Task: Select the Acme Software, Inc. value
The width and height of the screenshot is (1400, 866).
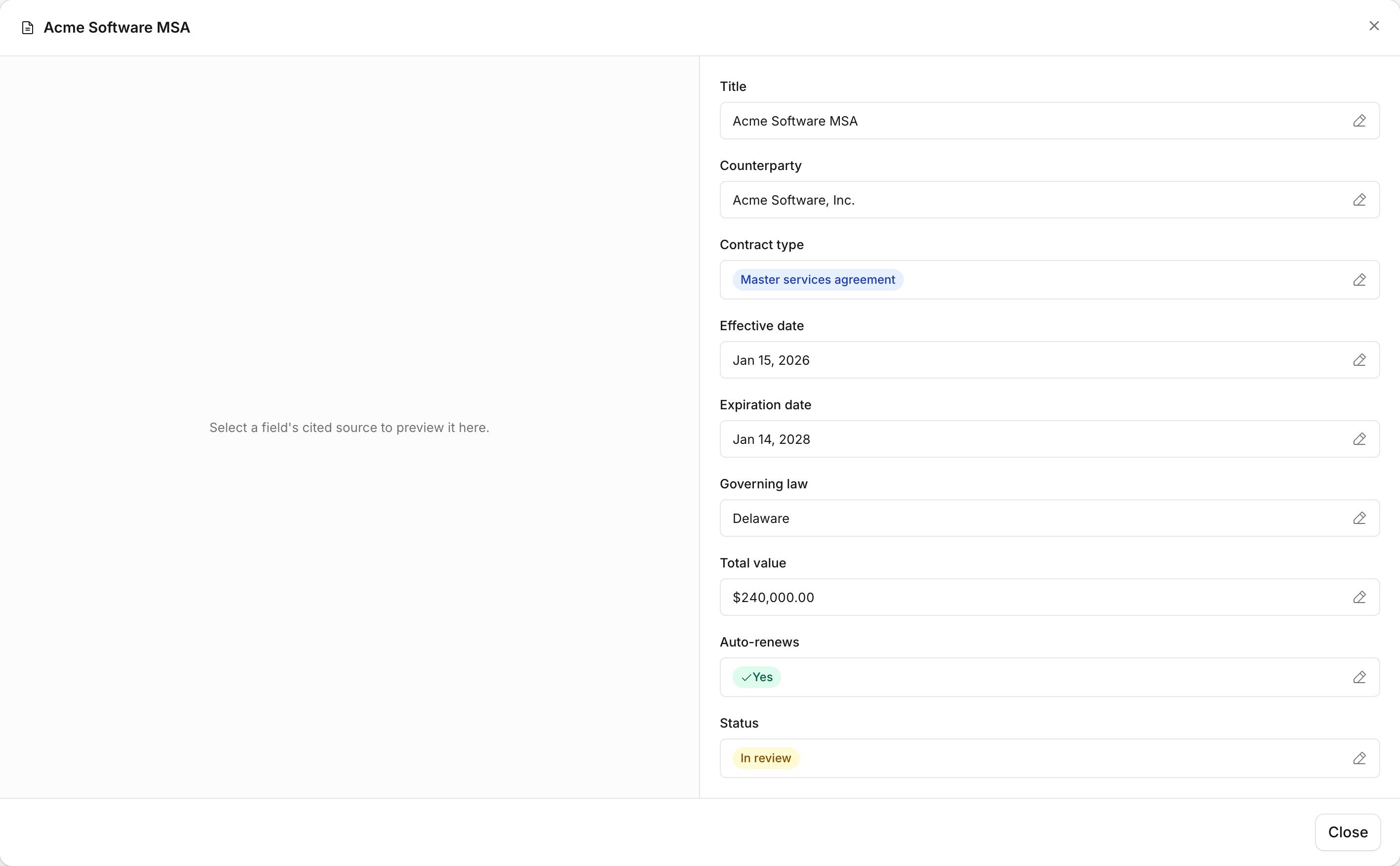Action: (793, 200)
